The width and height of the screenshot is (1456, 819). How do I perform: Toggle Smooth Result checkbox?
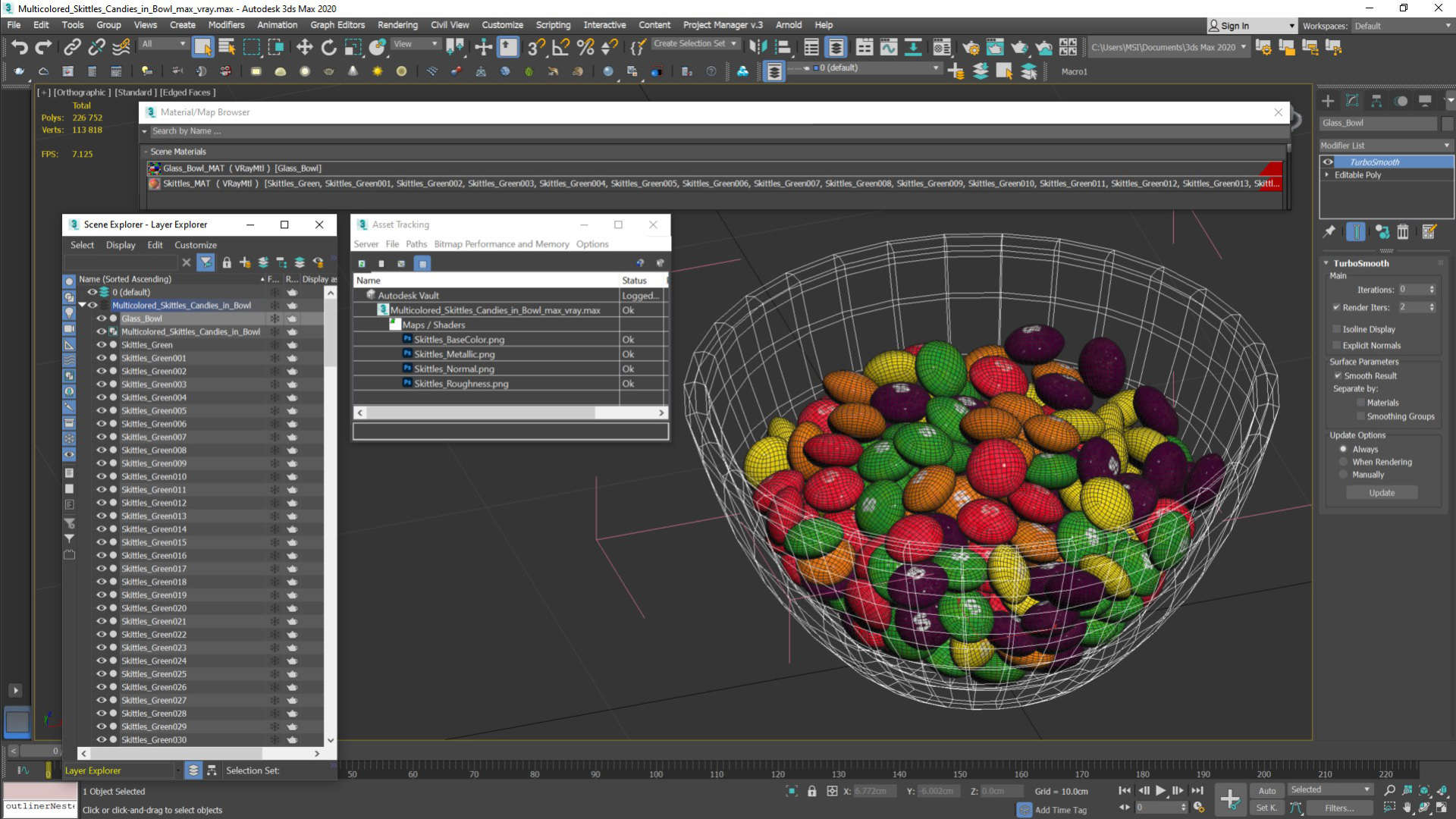(1338, 375)
